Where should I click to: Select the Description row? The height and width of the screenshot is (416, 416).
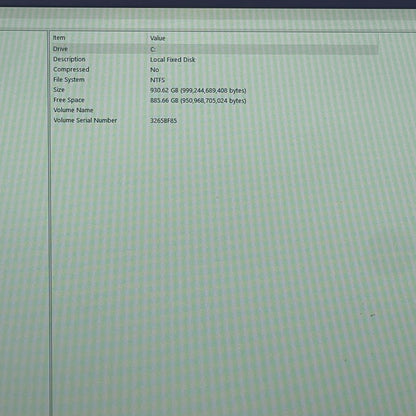pyautogui.click(x=215, y=59)
